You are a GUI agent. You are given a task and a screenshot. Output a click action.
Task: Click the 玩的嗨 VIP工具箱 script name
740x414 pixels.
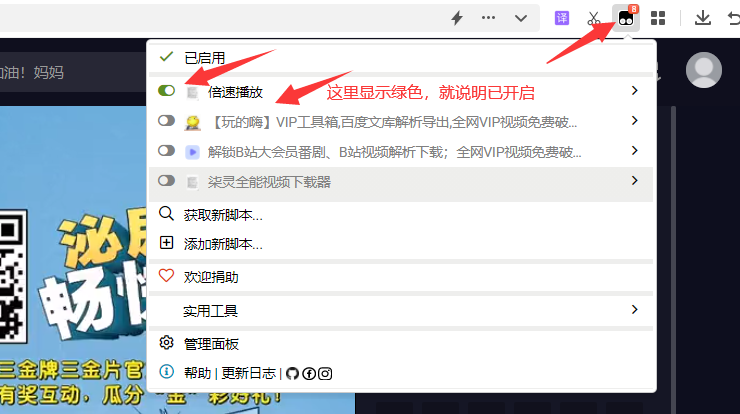pyautogui.click(x=392, y=122)
